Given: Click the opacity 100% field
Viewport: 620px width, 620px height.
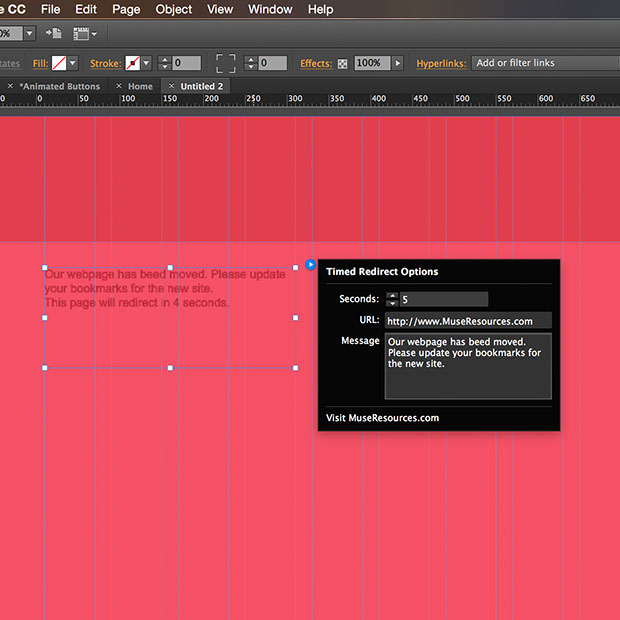Looking at the screenshot, I should pyautogui.click(x=372, y=63).
